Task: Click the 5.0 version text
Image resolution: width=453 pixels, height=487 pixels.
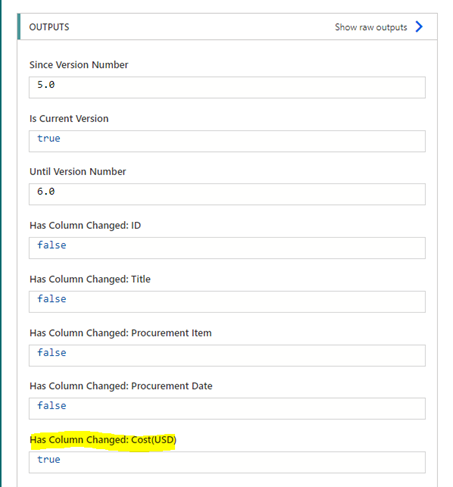Action: (x=46, y=85)
